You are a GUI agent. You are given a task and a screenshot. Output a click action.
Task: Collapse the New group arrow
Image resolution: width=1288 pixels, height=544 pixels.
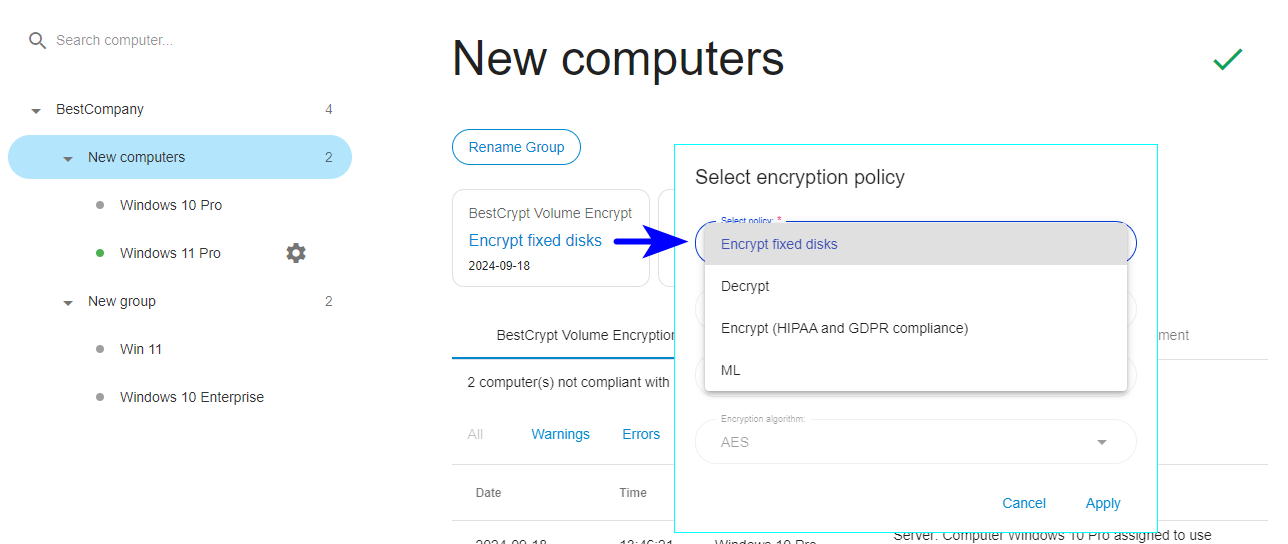[68, 302]
